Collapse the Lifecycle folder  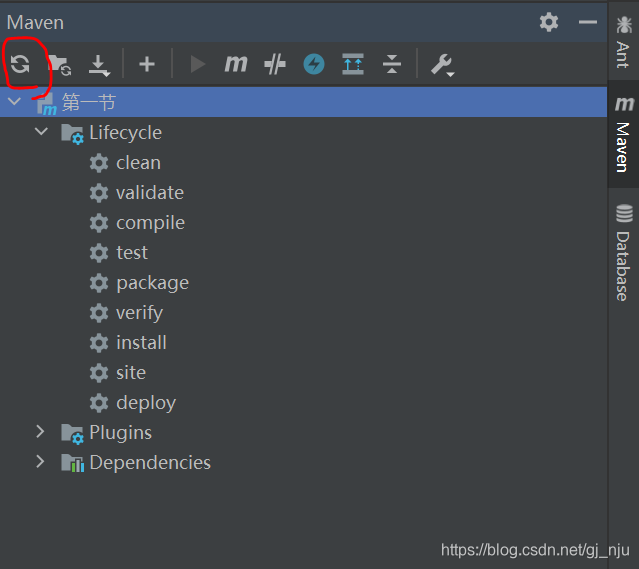coord(41,131)
